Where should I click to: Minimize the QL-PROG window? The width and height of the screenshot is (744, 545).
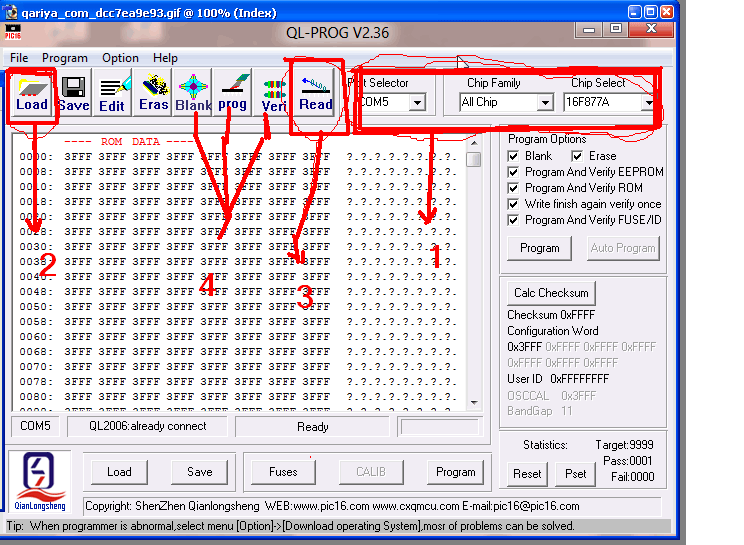point(589,29)
